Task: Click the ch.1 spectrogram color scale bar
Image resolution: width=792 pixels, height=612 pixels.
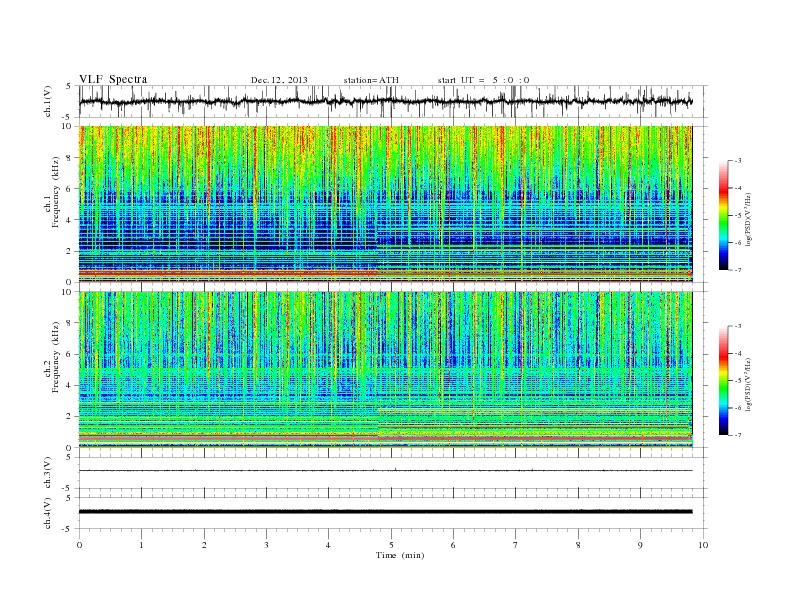Action: tap(723, 215)
